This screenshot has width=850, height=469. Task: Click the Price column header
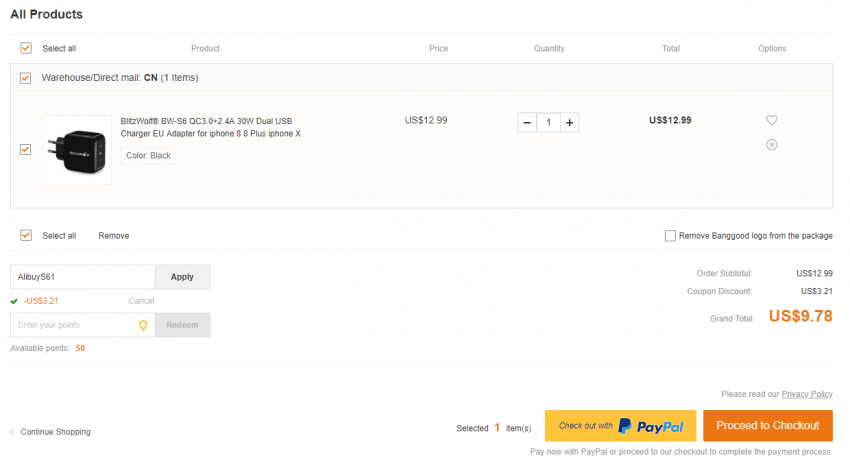439,49
